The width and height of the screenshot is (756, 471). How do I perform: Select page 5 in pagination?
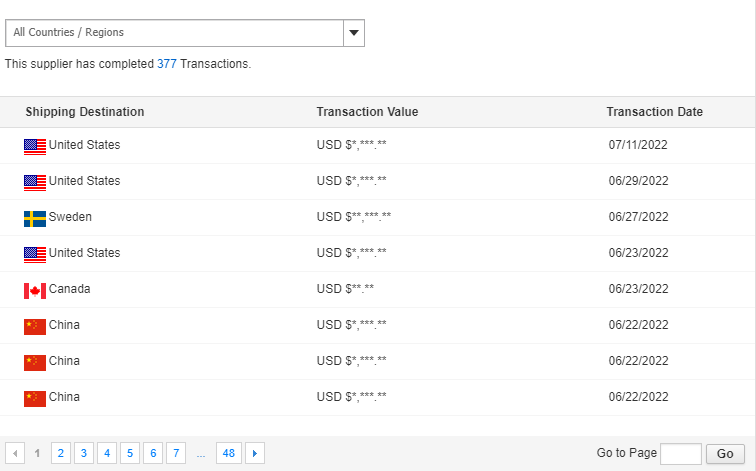click(130, 454)
